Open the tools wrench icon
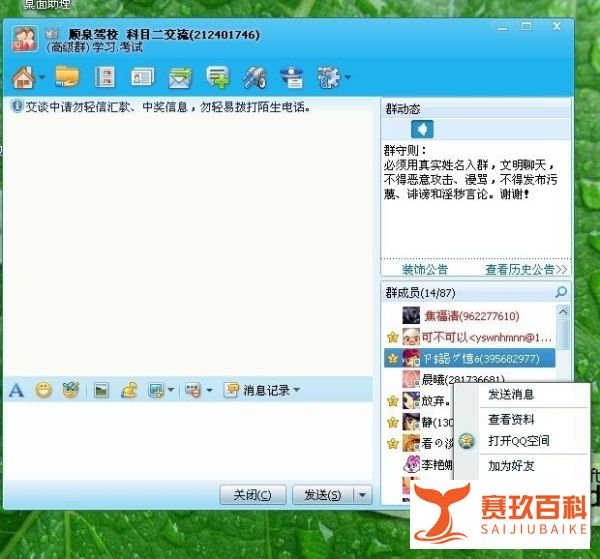 coord(254,78)
